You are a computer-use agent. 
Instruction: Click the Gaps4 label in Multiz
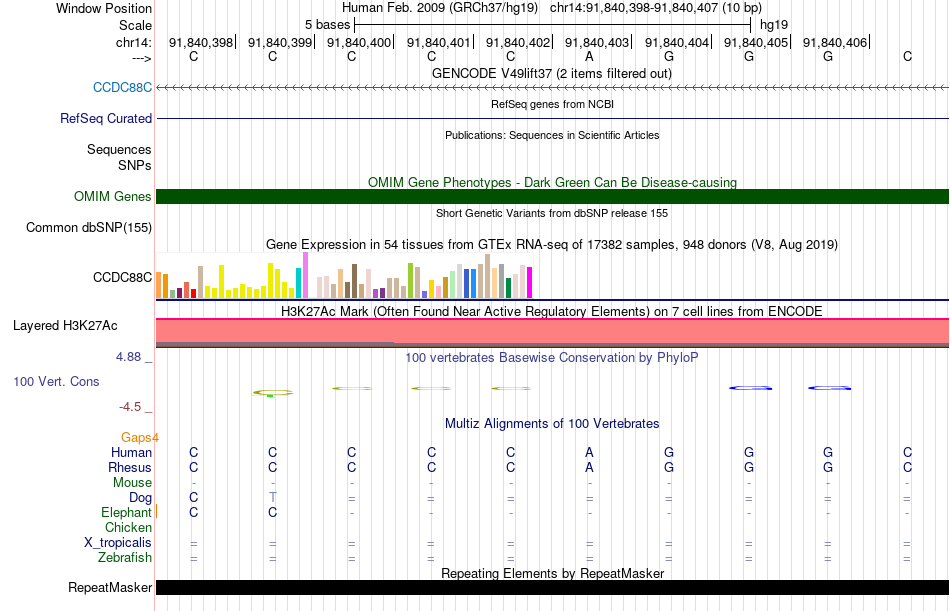(139, 438)
